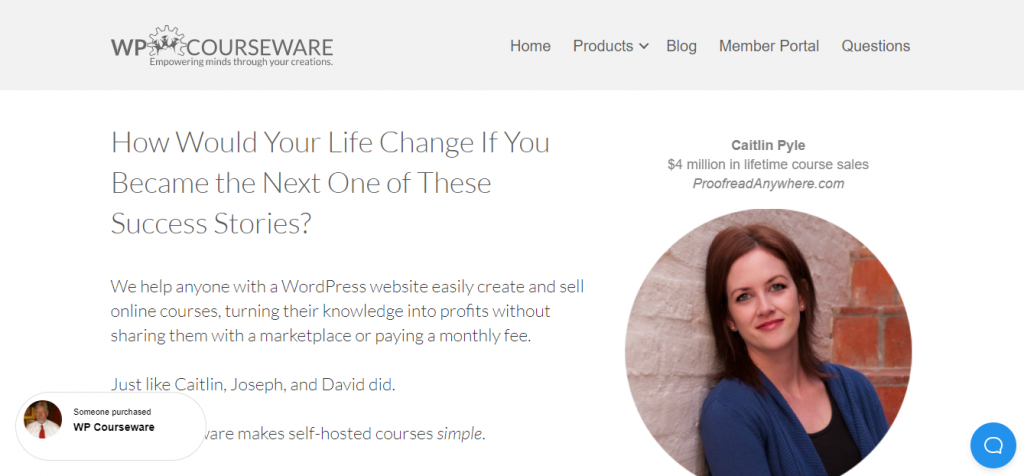
Task: Open the Questions page
Action: pyautogui.click(x=876, y=46)
